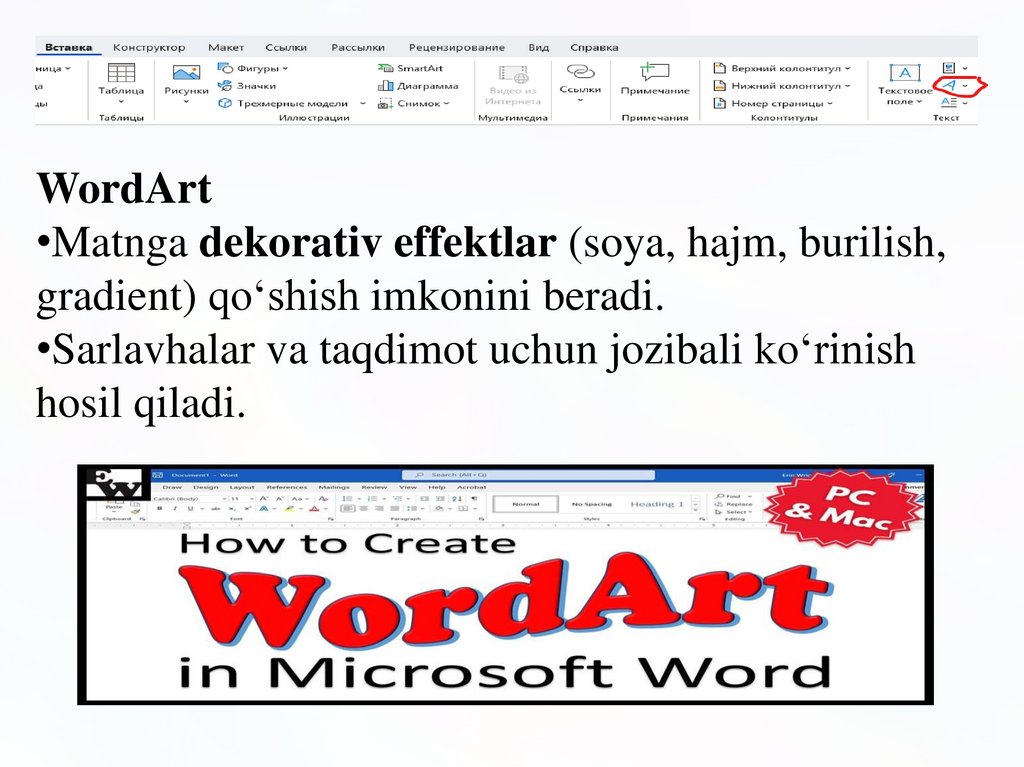This screenshot has height=767, width=1024.
Task: Select the Normal style in embedded Word
Action: (526, 504)
